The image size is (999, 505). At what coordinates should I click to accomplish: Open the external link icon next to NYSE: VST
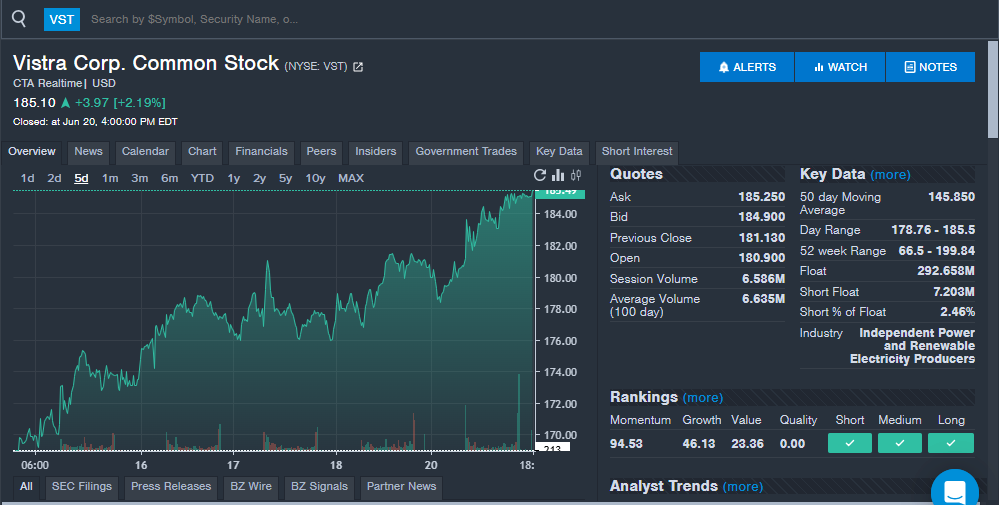(x=358, y=67)
